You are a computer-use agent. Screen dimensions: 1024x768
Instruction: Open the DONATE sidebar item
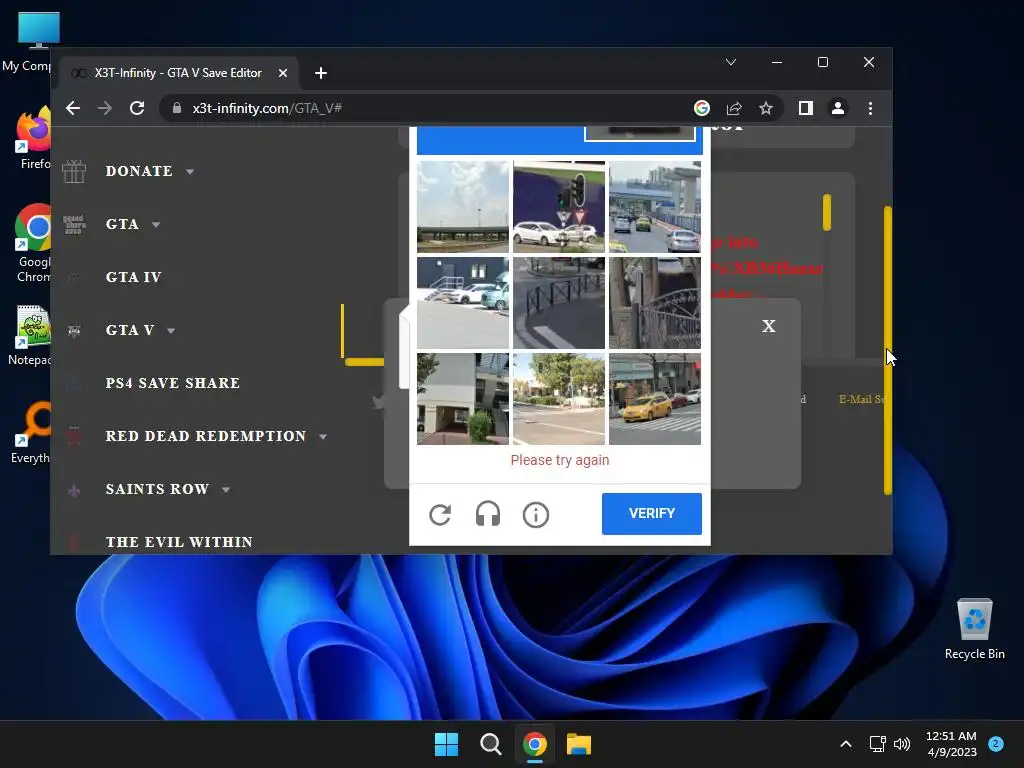139,171
